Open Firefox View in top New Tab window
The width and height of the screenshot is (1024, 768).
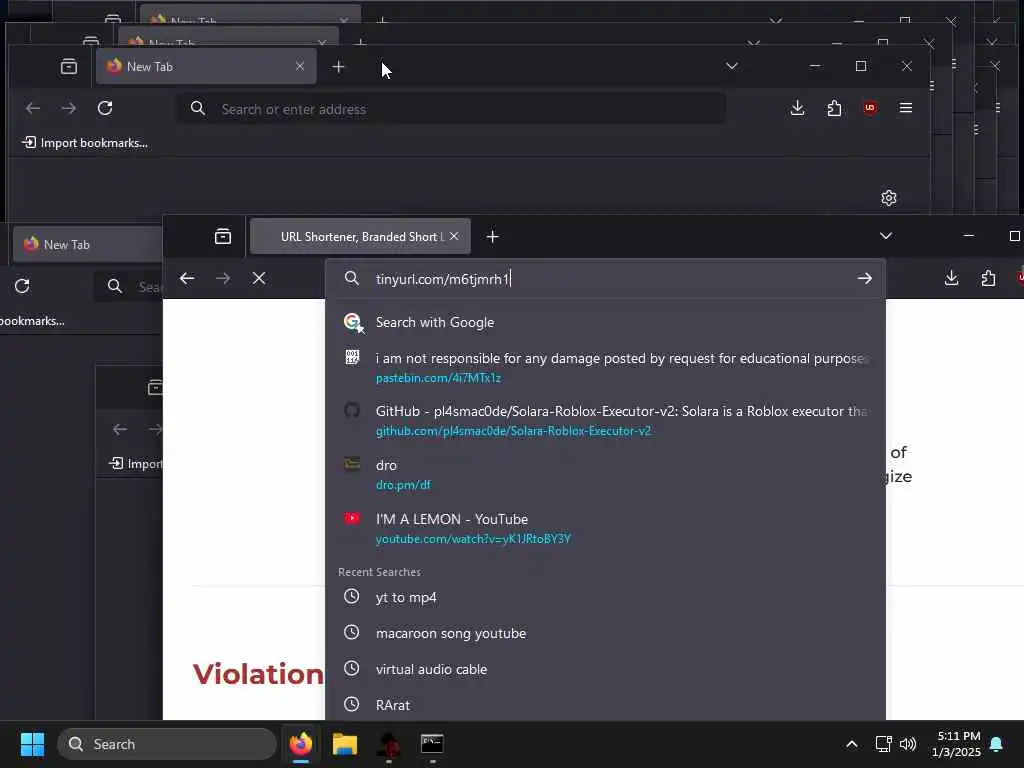[69, 66]
